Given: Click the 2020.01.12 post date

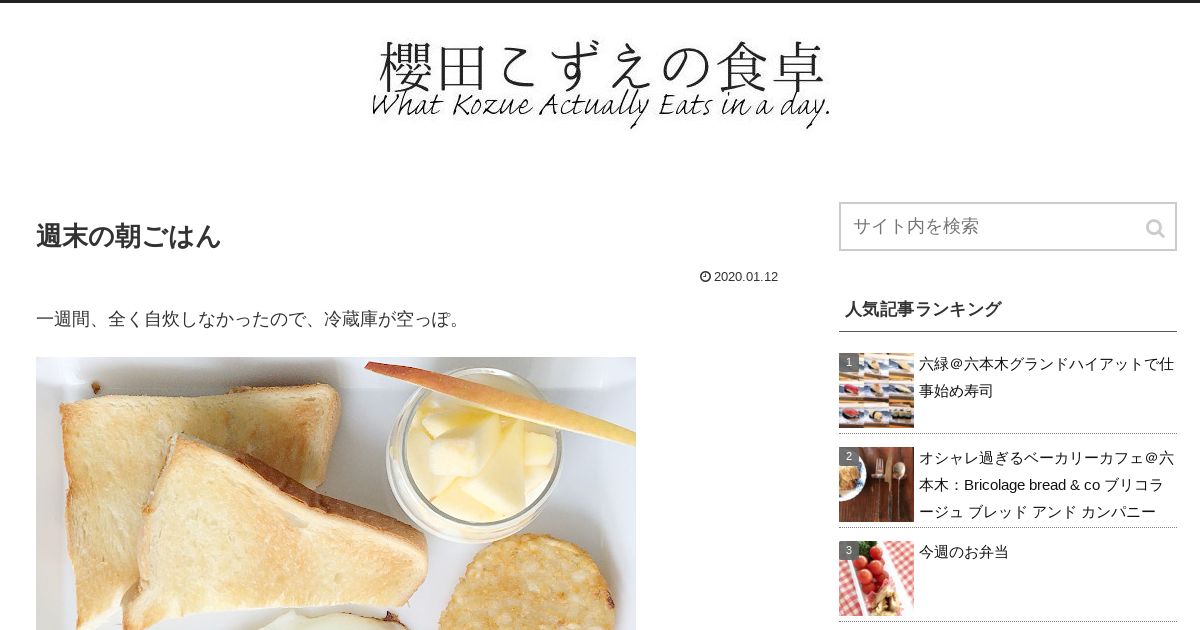Looking at the screenshot, I should coord(746,277).
